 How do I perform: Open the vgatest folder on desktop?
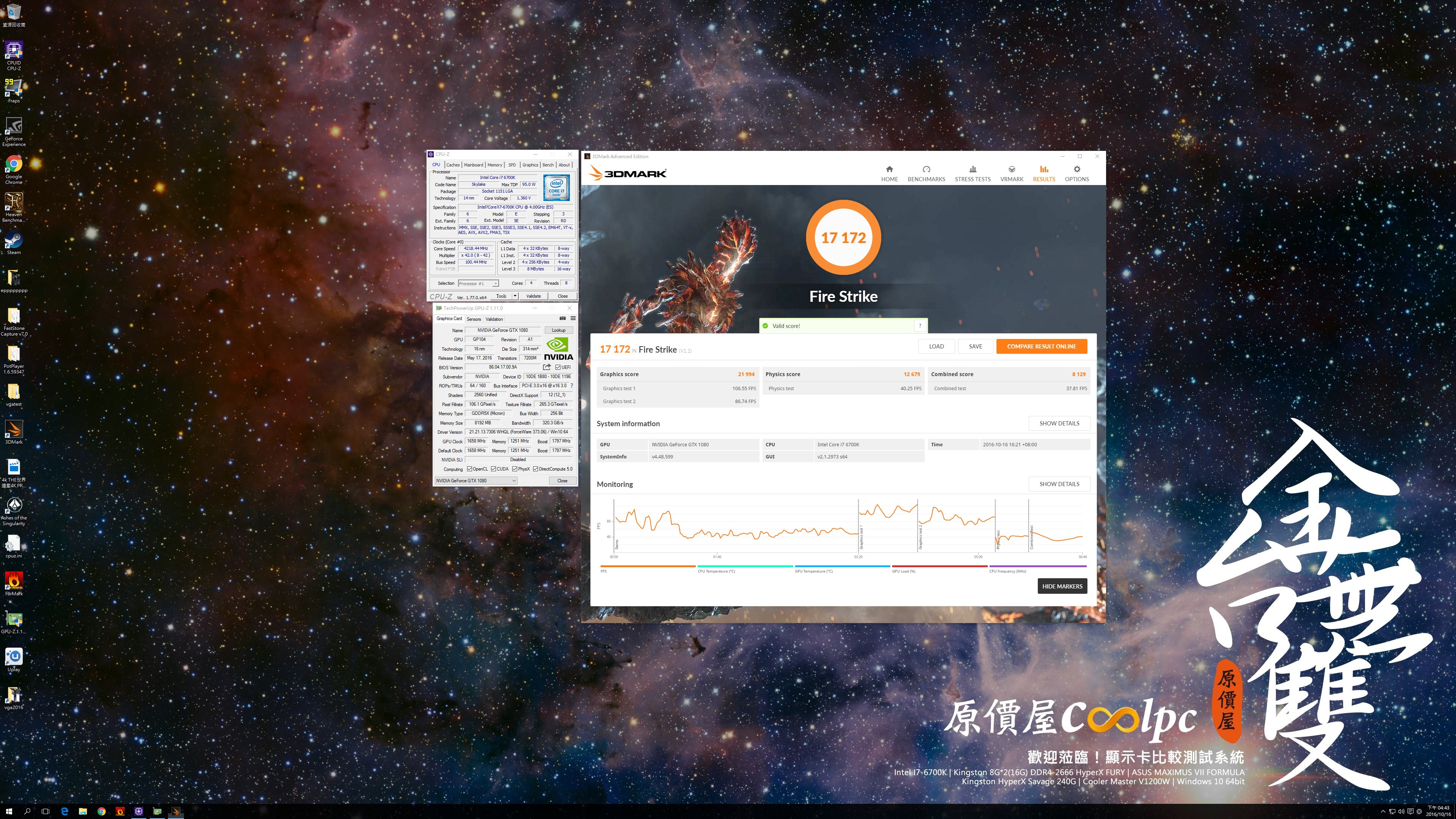tap(14, 394)
